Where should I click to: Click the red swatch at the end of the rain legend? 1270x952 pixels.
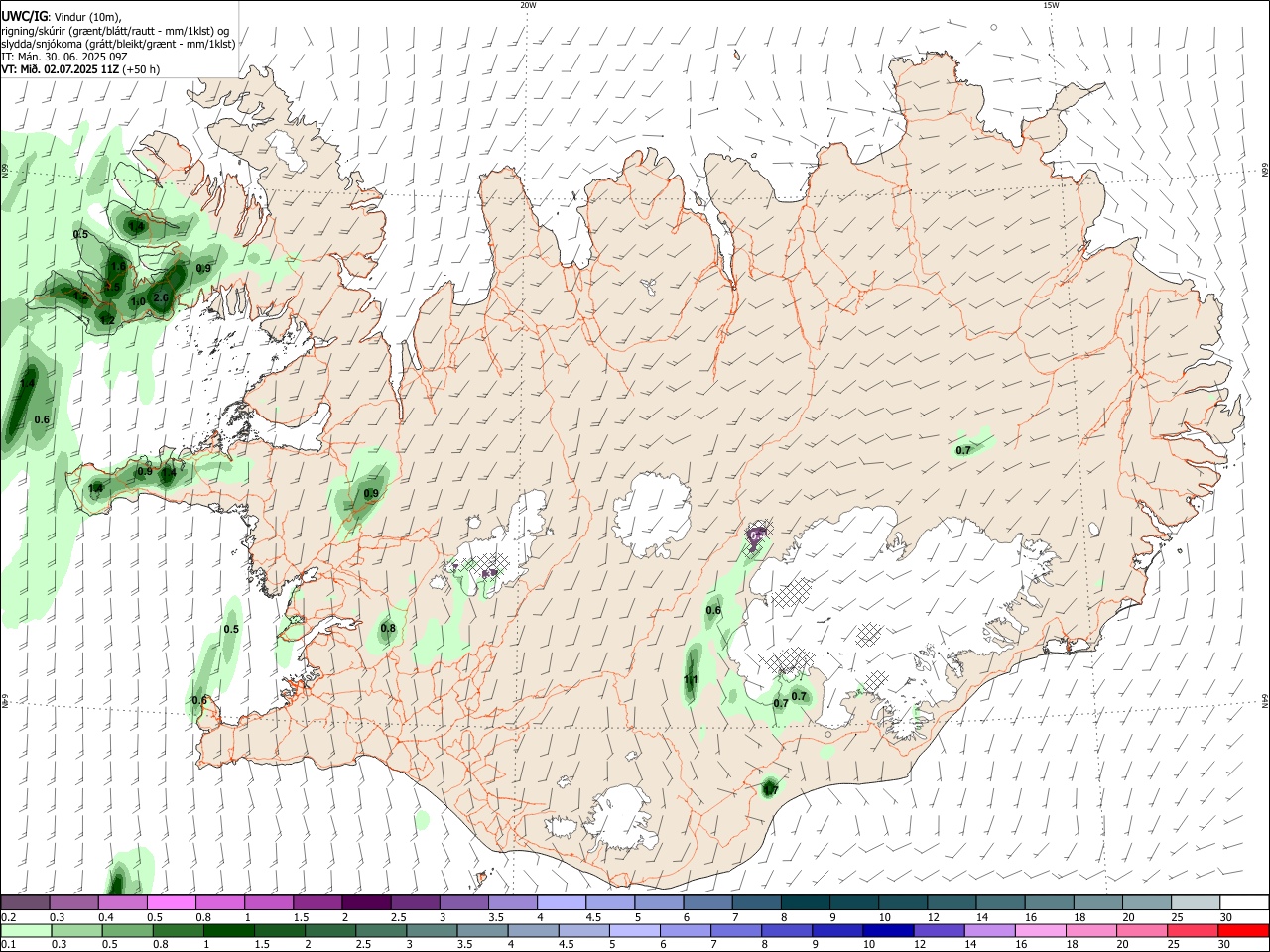[x=1242, y=930]
